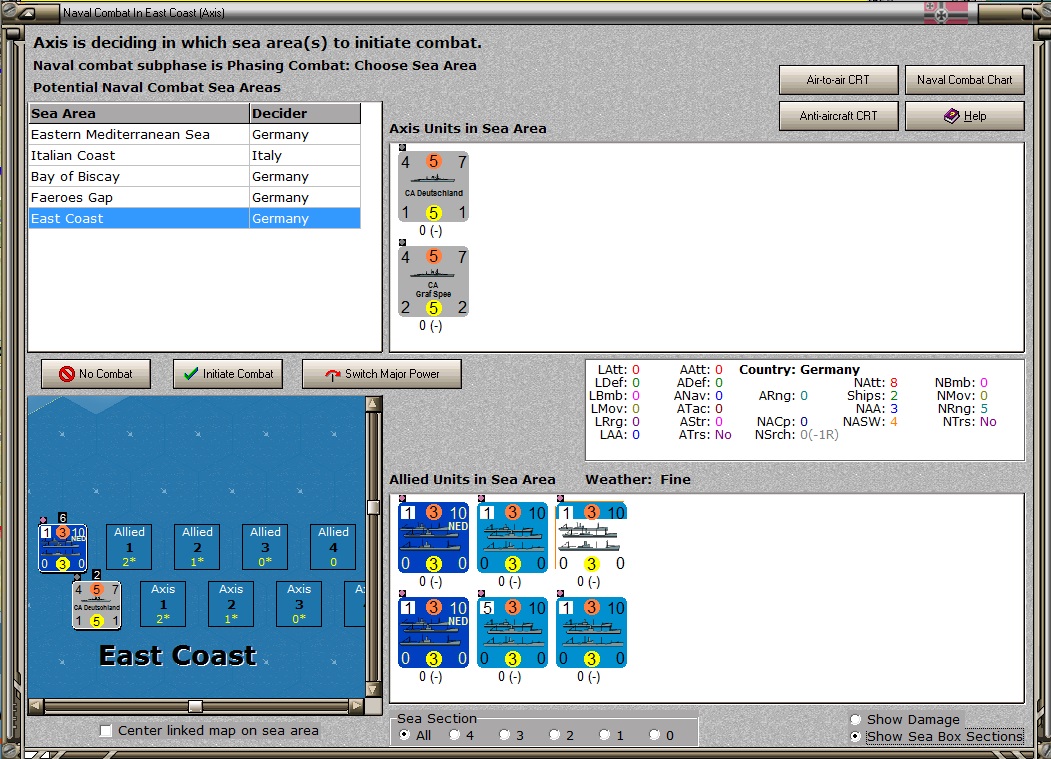
Task: Select sea section 0 radio button
Action: [655, 735]
